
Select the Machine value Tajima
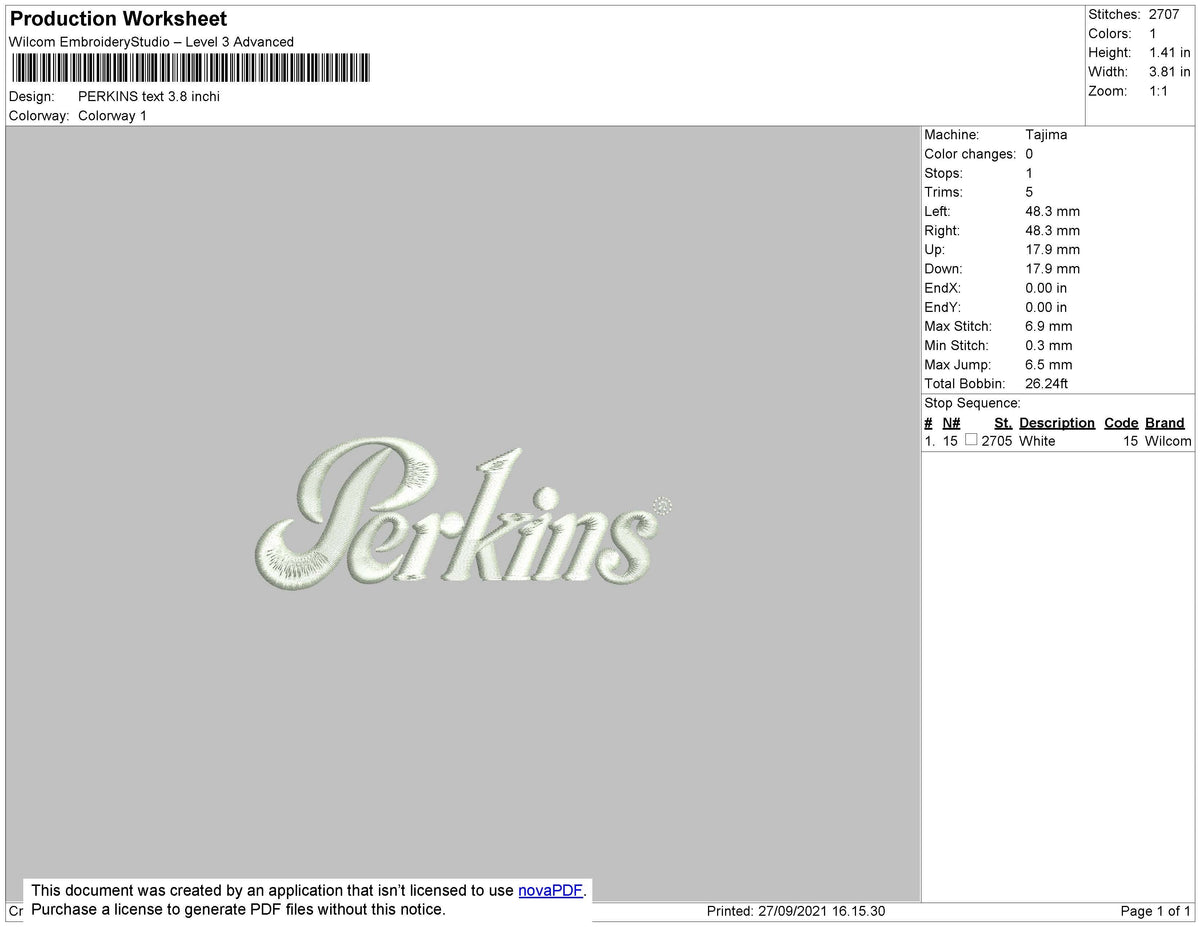[x=1046, y=135]
